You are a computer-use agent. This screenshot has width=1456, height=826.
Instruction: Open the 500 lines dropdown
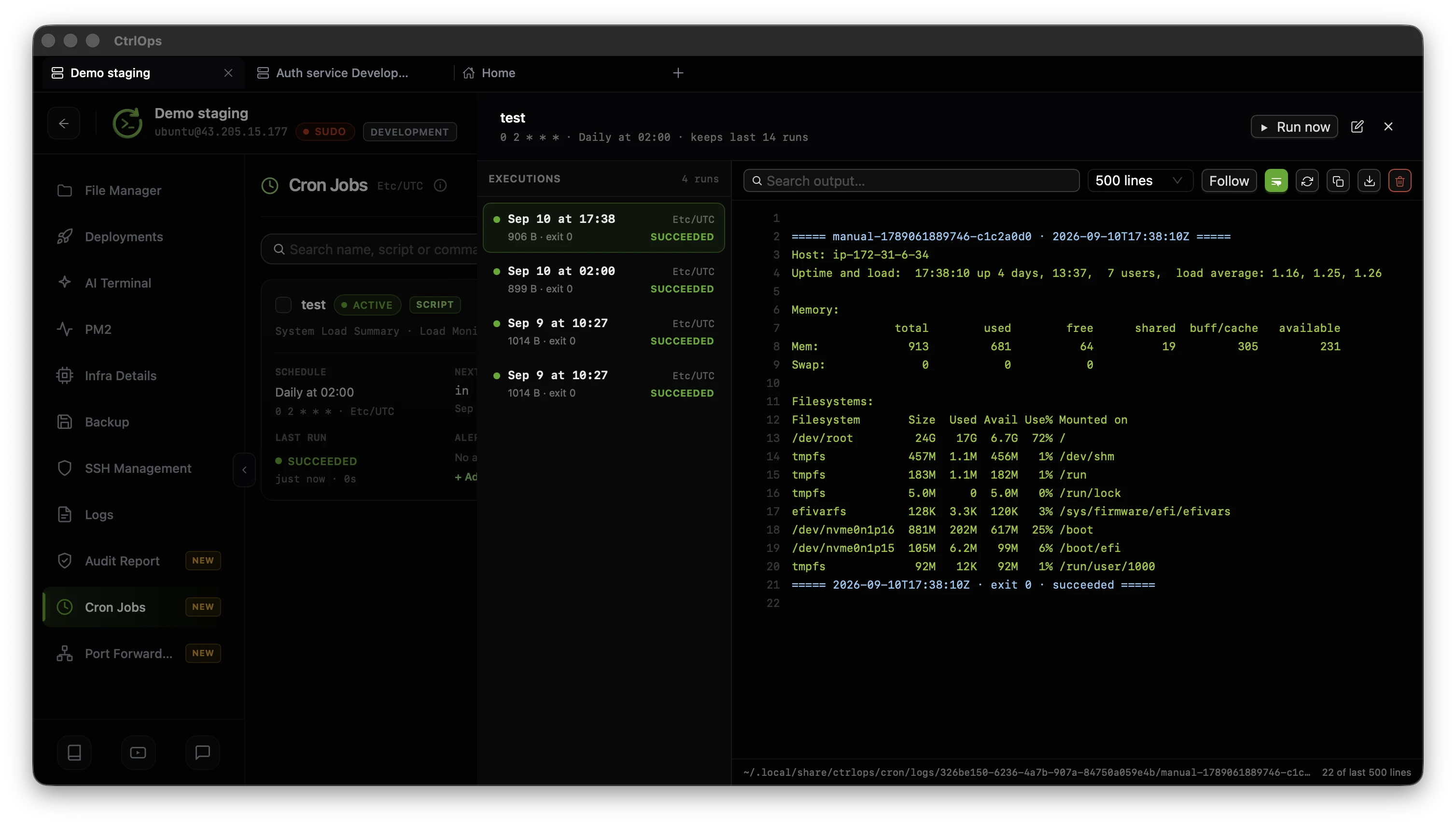1140,181
